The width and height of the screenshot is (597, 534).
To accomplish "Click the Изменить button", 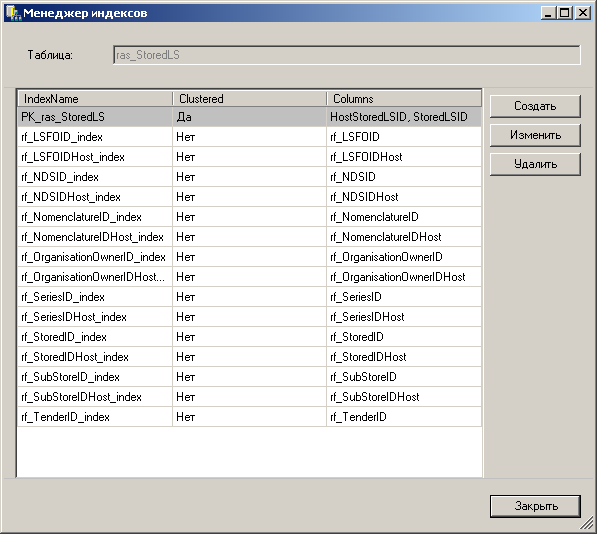I will pyautogui.click(x=535, y=135).
